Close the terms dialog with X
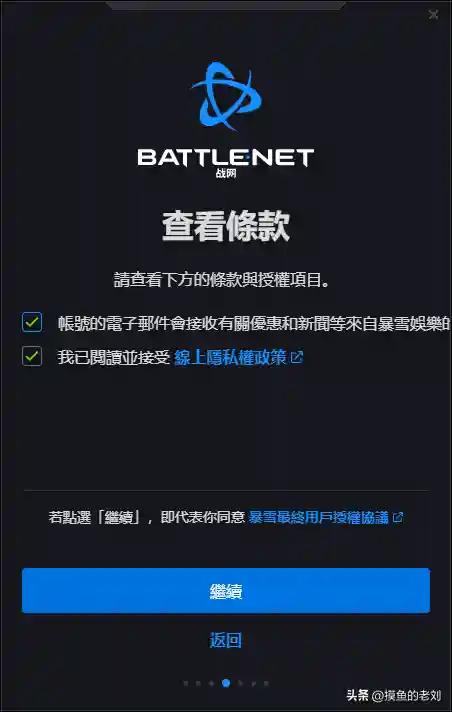Viewport: 452px width, 712px height. 433,15
